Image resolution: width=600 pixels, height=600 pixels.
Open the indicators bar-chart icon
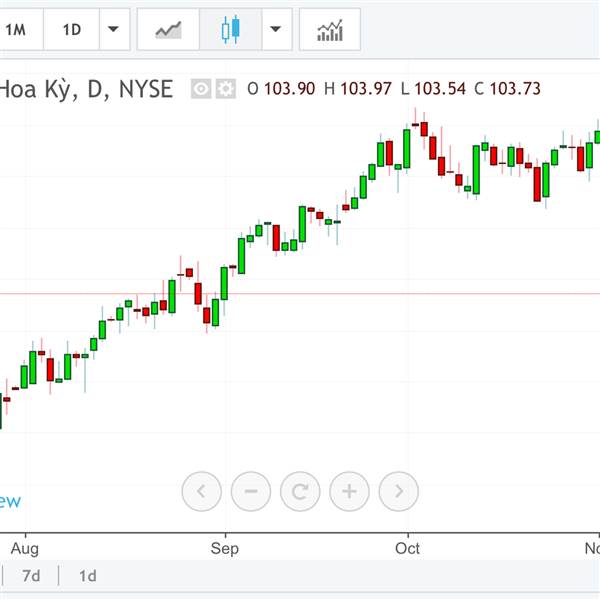(330, 30)
